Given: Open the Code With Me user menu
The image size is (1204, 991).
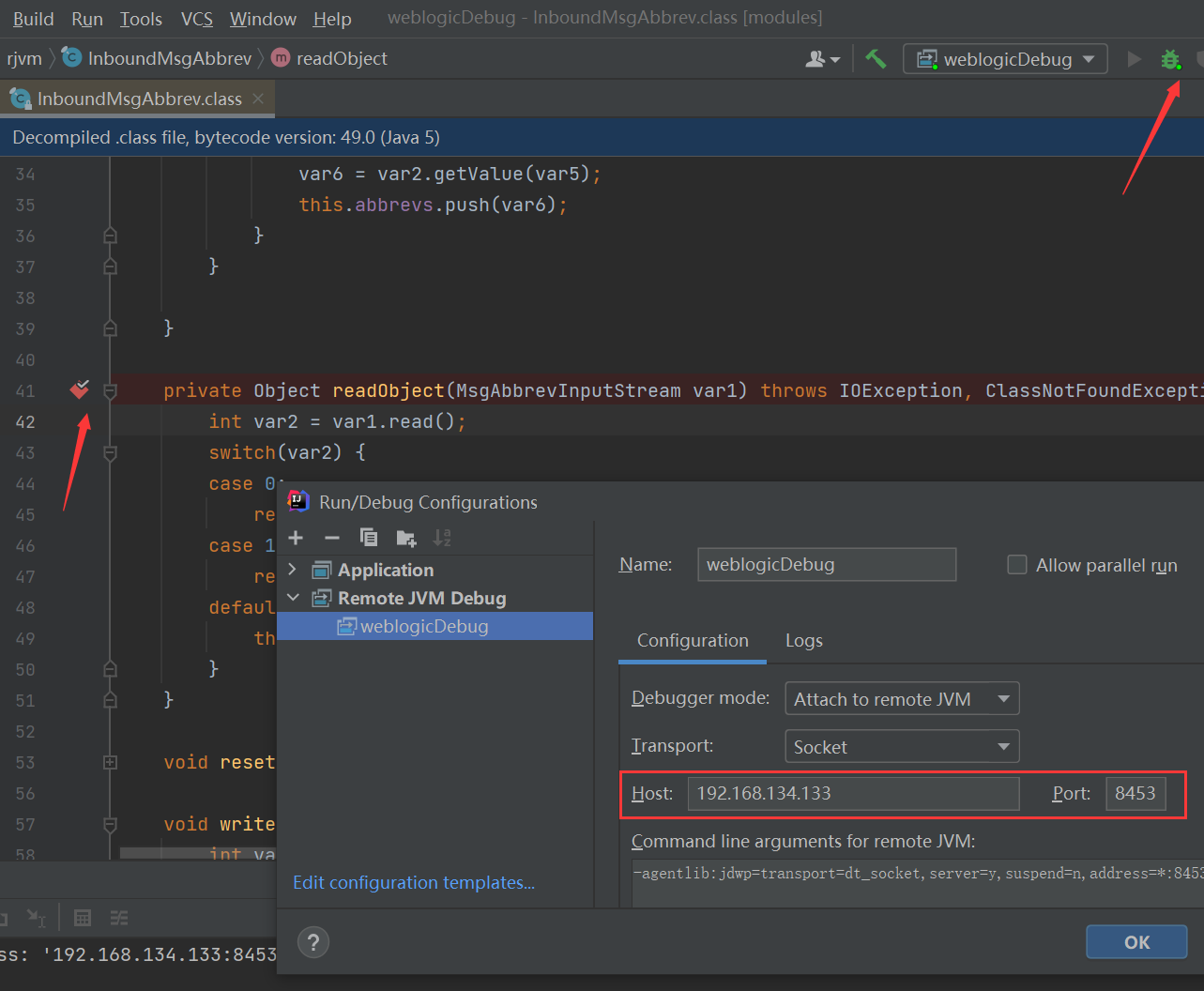Looking at the screenshot, I should (823, 59).
